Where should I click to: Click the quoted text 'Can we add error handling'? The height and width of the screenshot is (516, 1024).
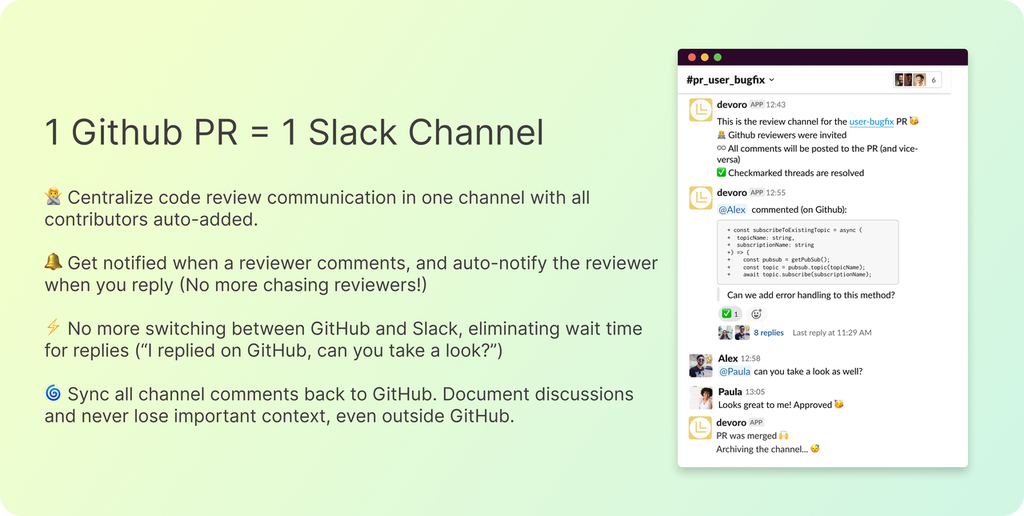[810, 295]
